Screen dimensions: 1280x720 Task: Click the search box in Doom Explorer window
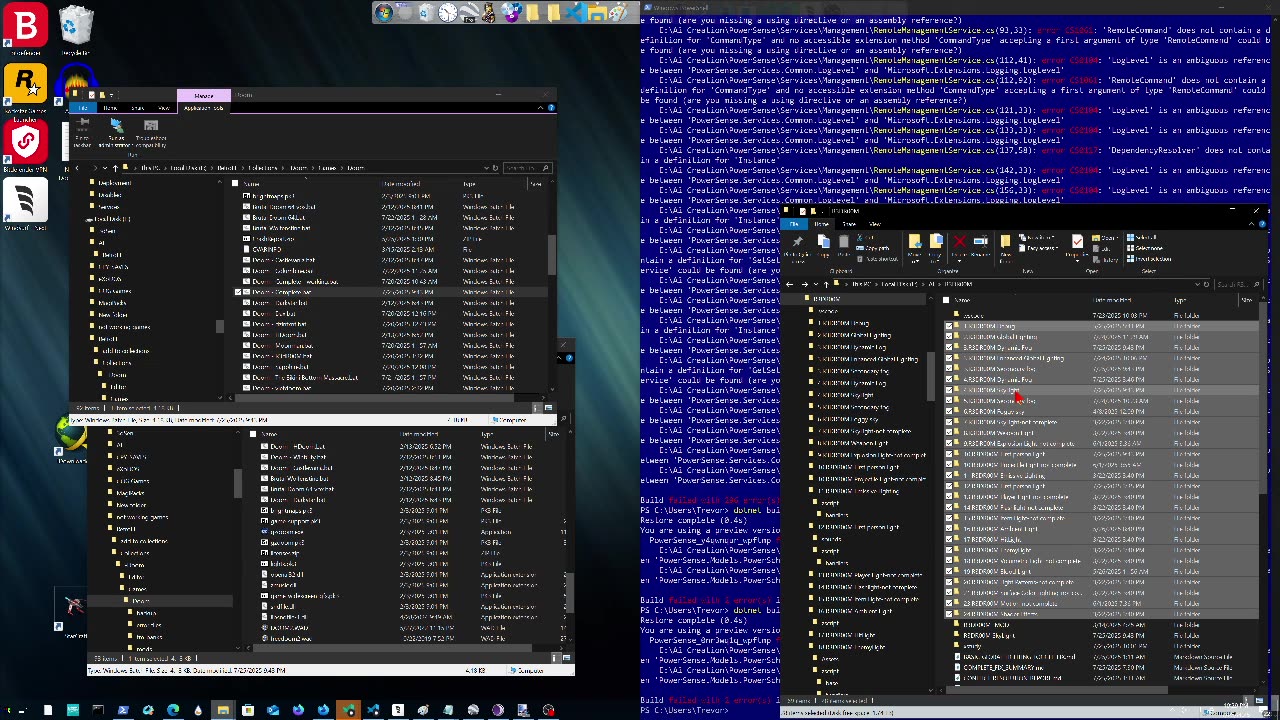coord(526,168)
